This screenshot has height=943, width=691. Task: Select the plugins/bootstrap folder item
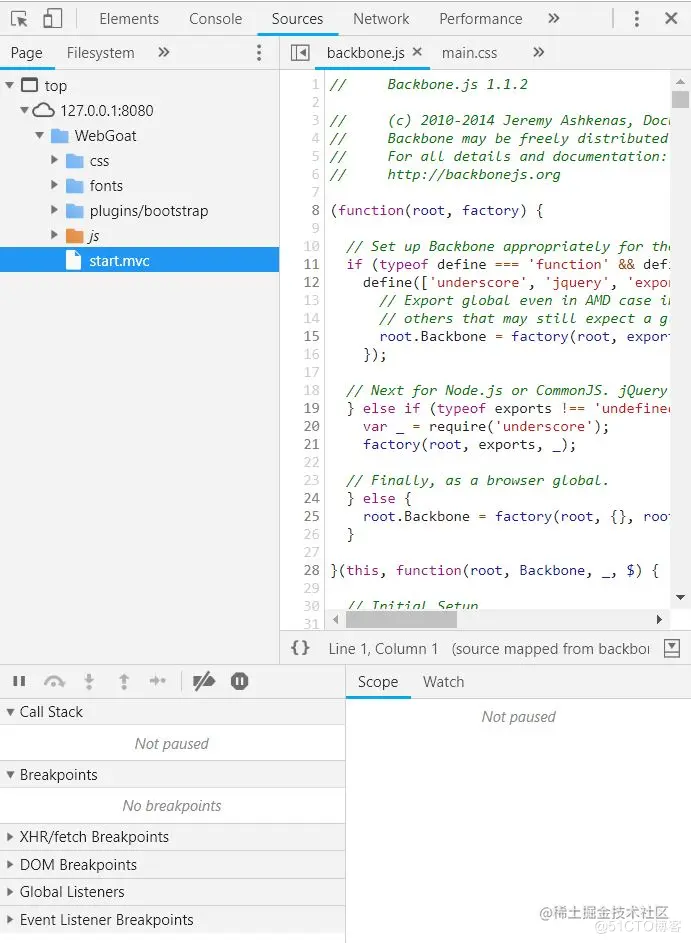pyautogui.click(x=149, y=211)
